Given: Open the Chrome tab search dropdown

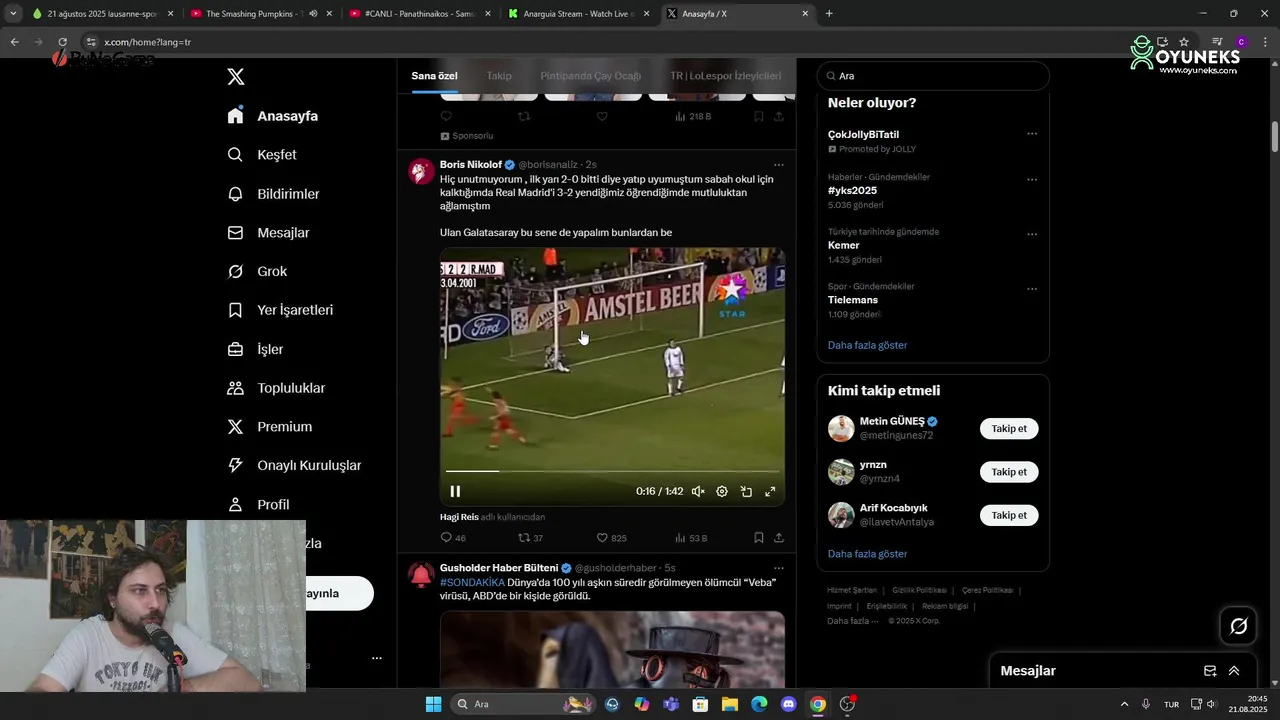Looking at the screenshot, I should pyautogui.click(x=12, y=14).
